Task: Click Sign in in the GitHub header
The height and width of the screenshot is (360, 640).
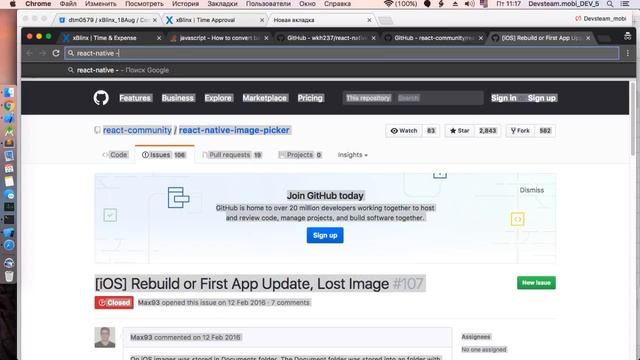Action: tap(504, 98)
